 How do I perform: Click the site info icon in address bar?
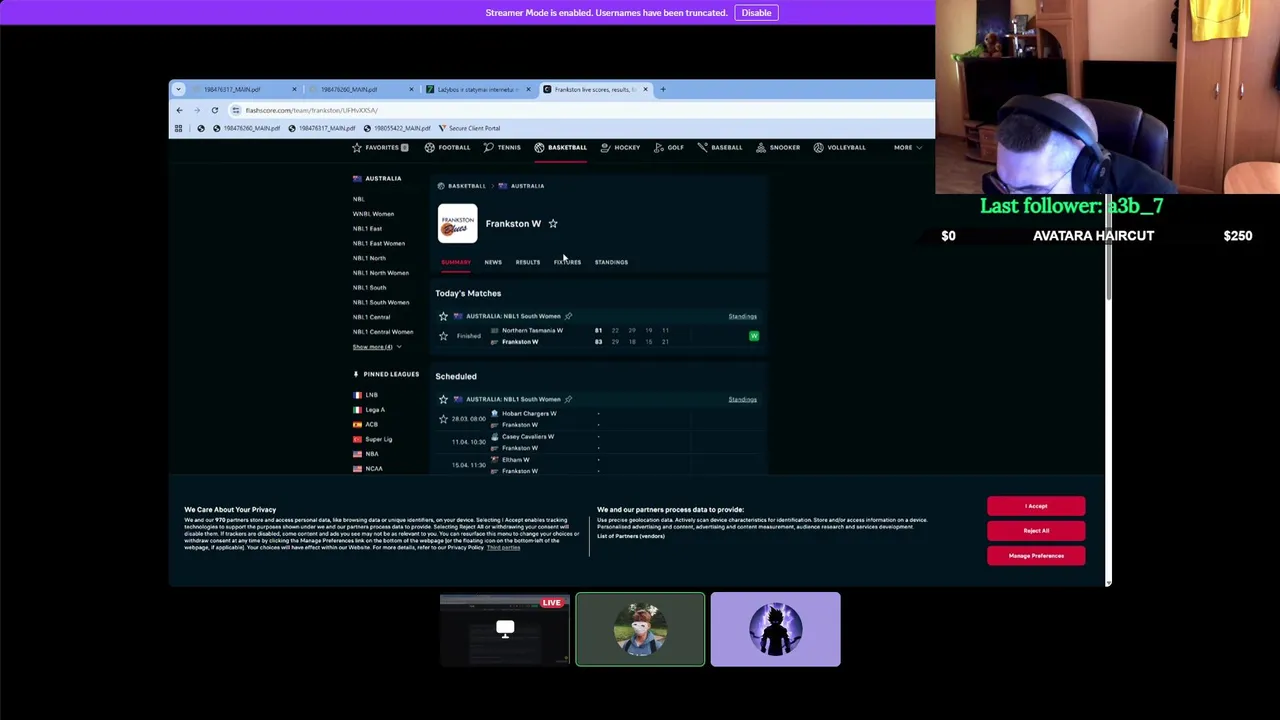[x=236, y=110]
